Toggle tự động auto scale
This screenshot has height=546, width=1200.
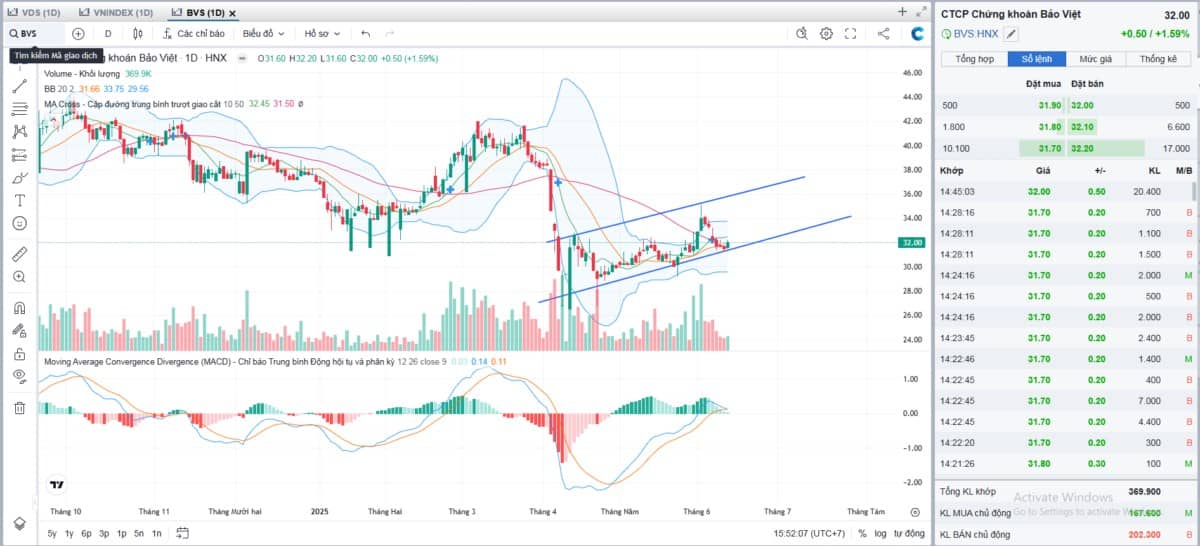[909, 533]
